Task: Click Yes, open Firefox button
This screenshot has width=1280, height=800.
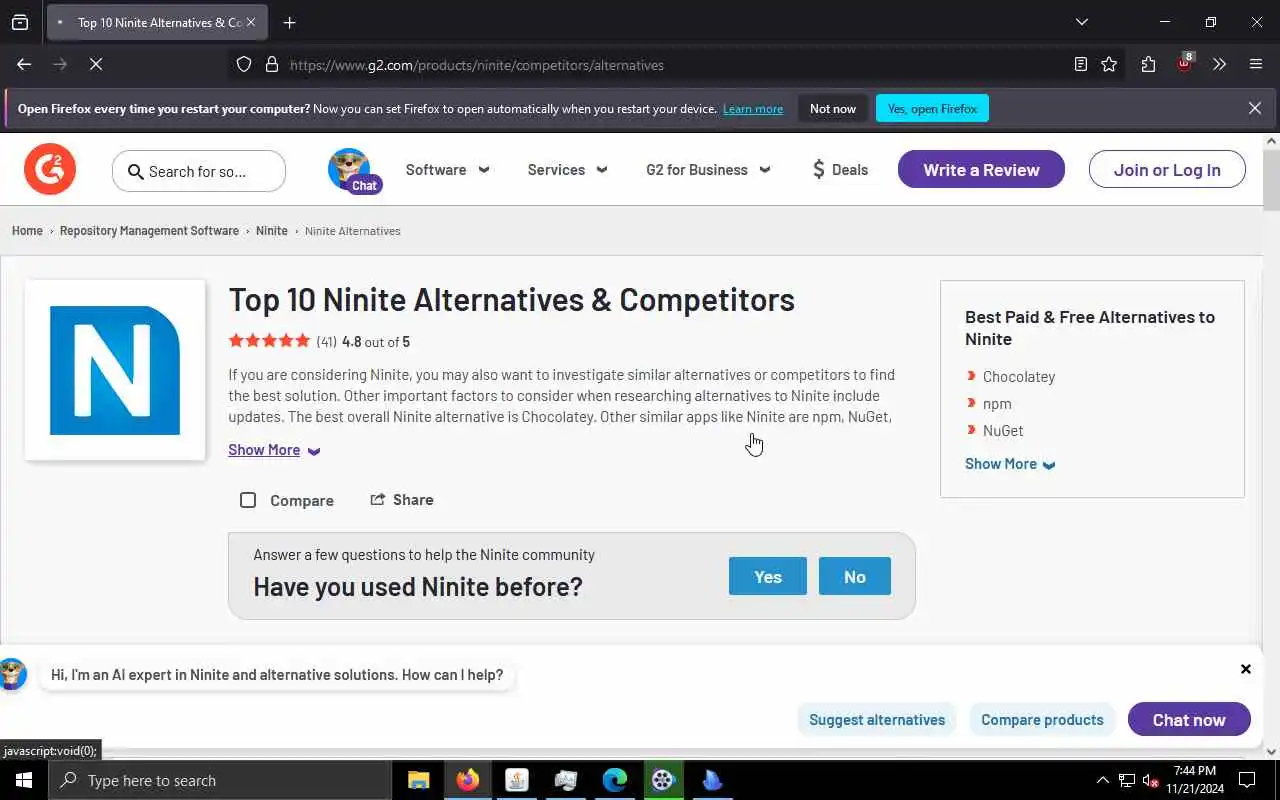Action: pos(932,109)
